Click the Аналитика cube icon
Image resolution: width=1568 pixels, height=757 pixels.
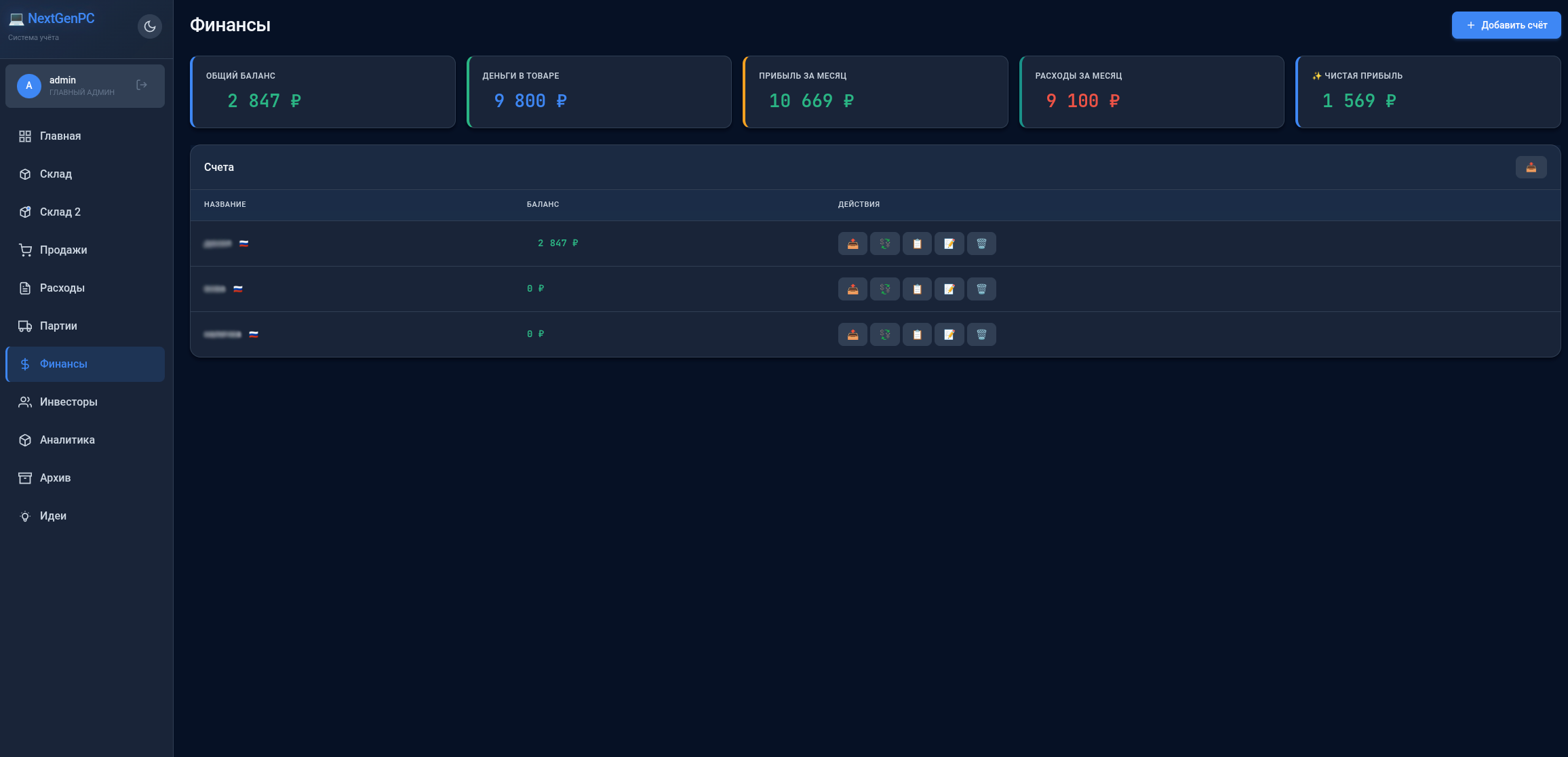tap(25, 440)
